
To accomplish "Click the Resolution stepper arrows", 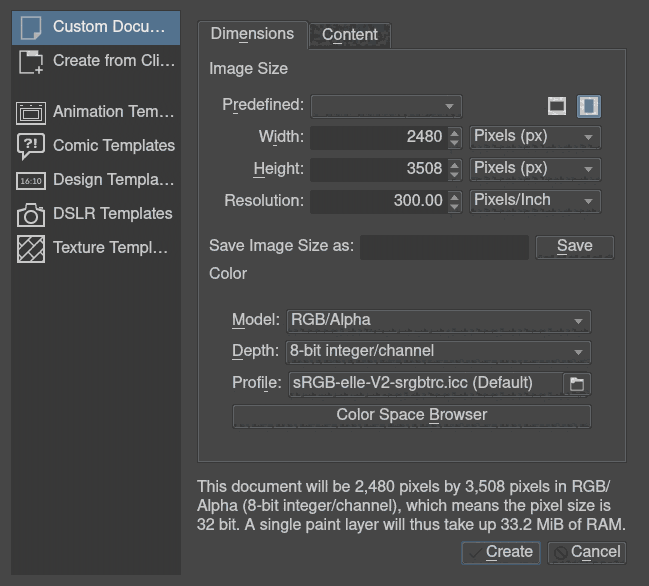I will (455, 201).
